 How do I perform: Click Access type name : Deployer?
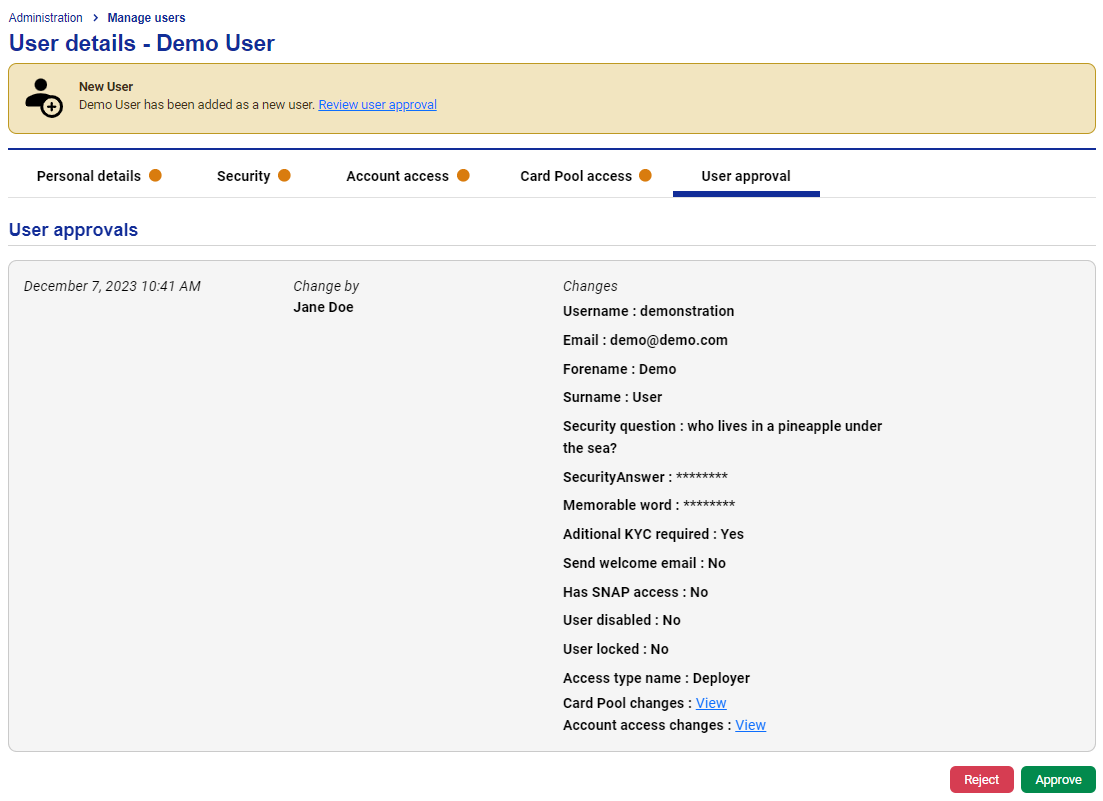tap(656, 679)
